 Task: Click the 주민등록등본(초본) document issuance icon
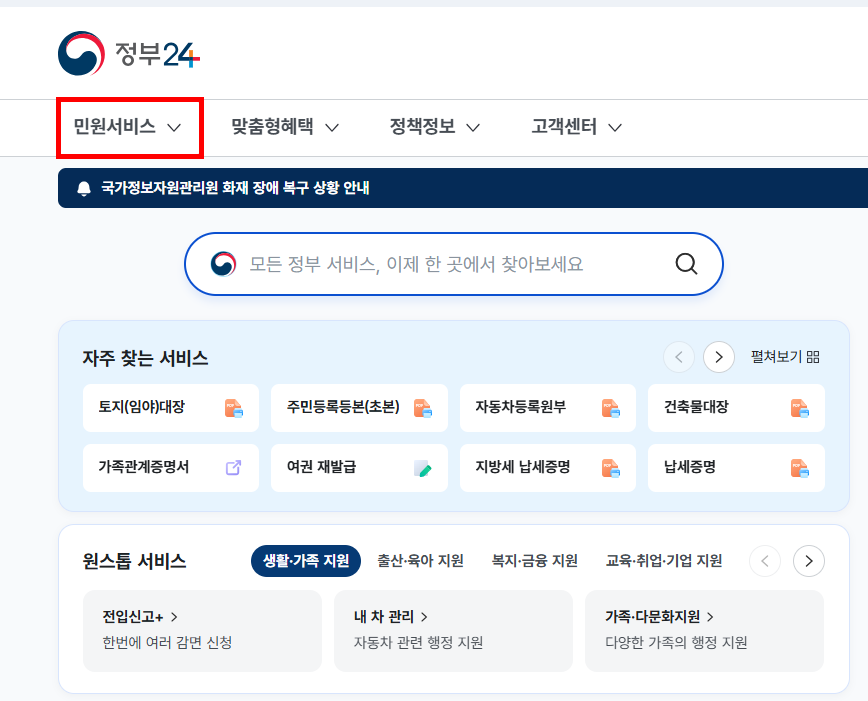coord(422,408)
